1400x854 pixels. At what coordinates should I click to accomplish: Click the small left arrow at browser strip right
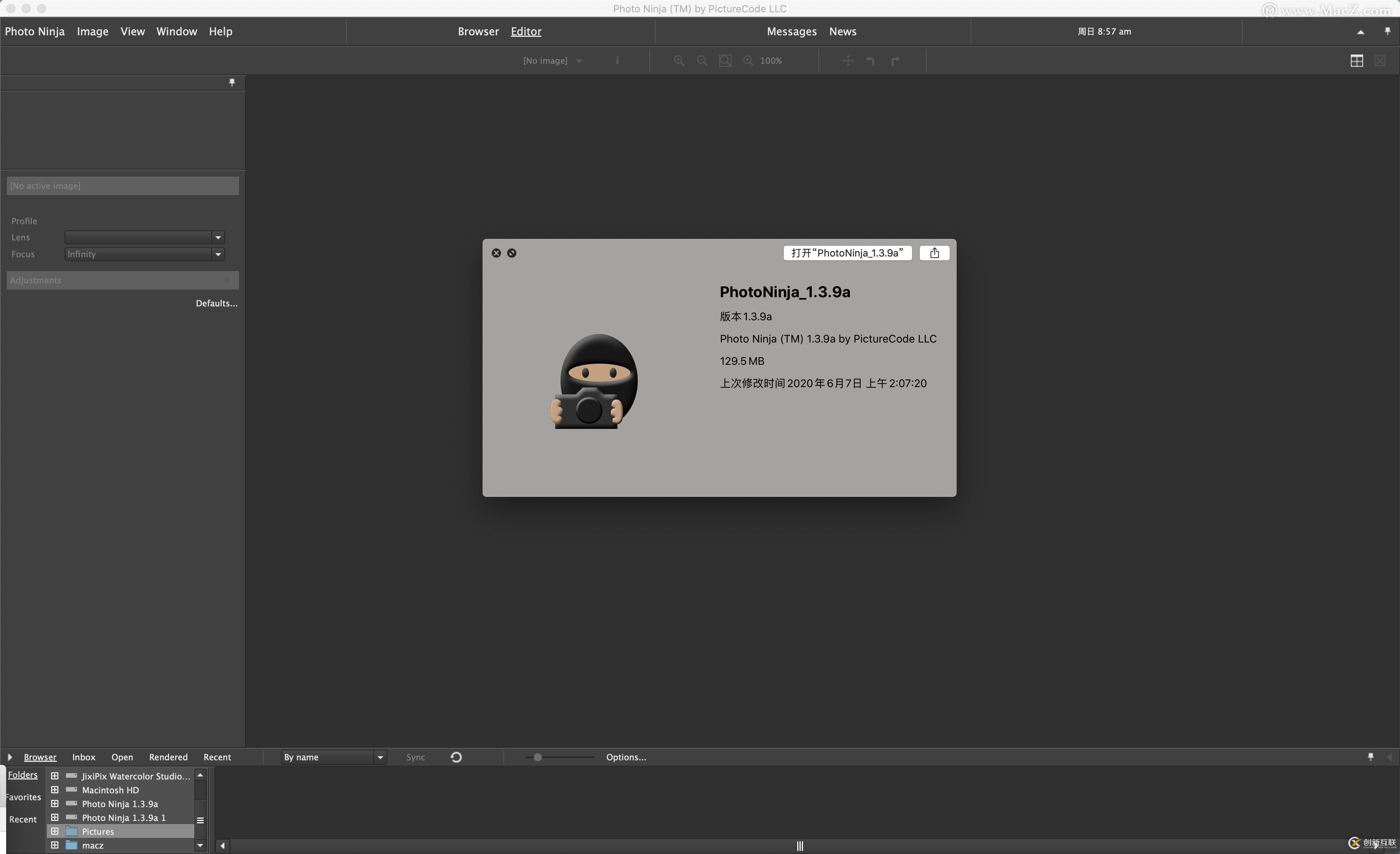point(1390,757)
